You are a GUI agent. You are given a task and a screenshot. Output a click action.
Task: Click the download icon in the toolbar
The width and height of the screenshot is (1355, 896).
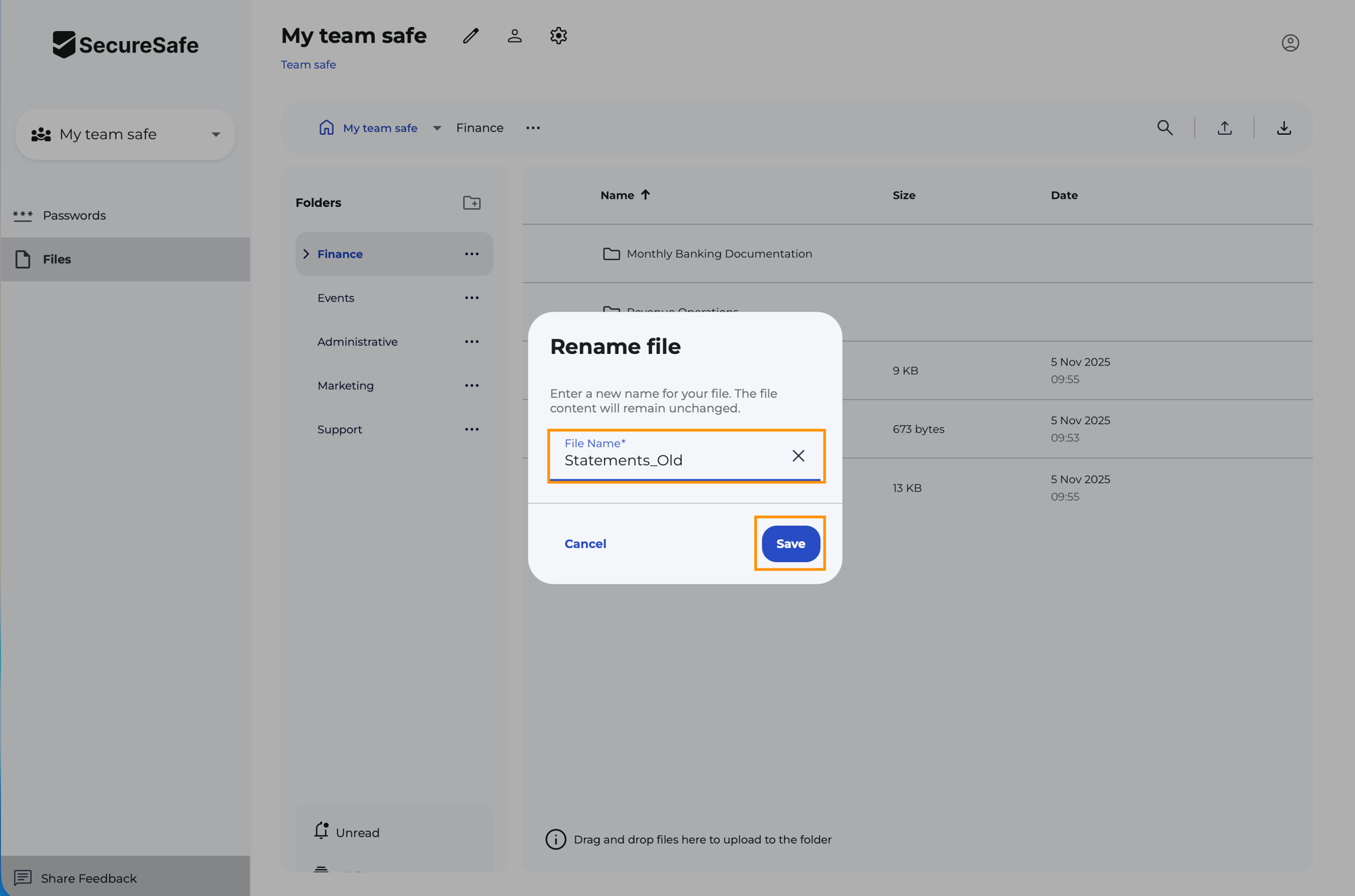click(1284, 127)
